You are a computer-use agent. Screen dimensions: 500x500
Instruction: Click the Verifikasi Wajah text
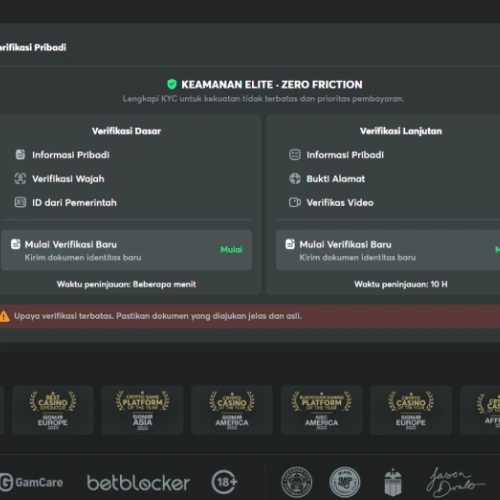(68, 179)
